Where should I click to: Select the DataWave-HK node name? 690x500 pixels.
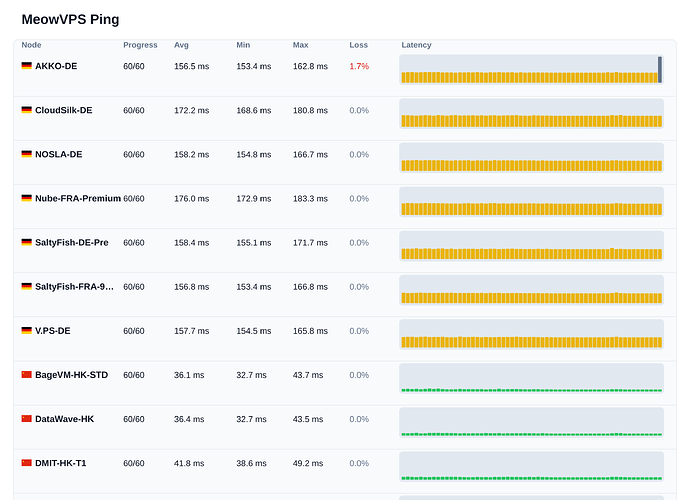tap(65, 419)
